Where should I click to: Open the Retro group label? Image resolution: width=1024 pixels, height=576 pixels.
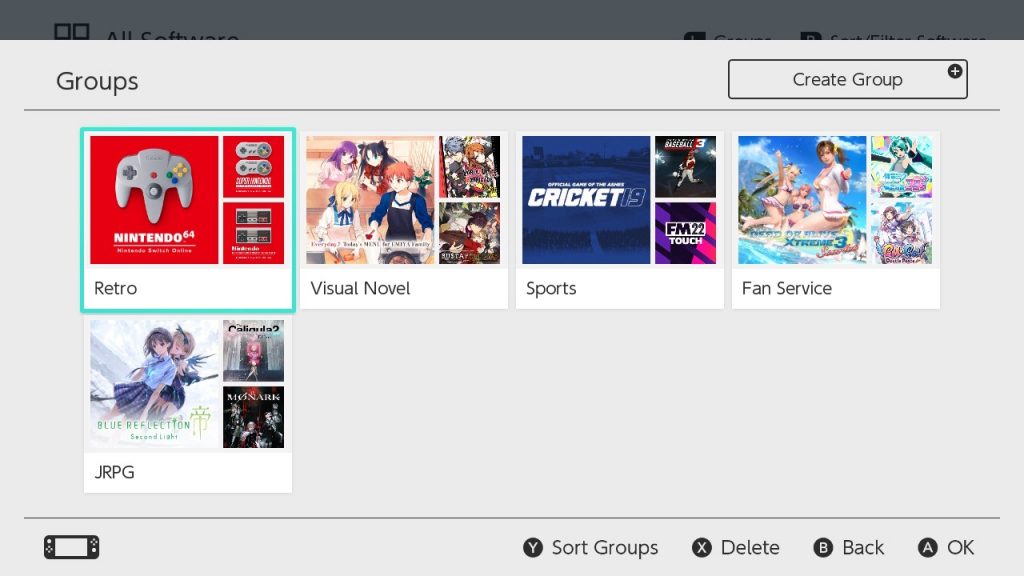(116, 288)
